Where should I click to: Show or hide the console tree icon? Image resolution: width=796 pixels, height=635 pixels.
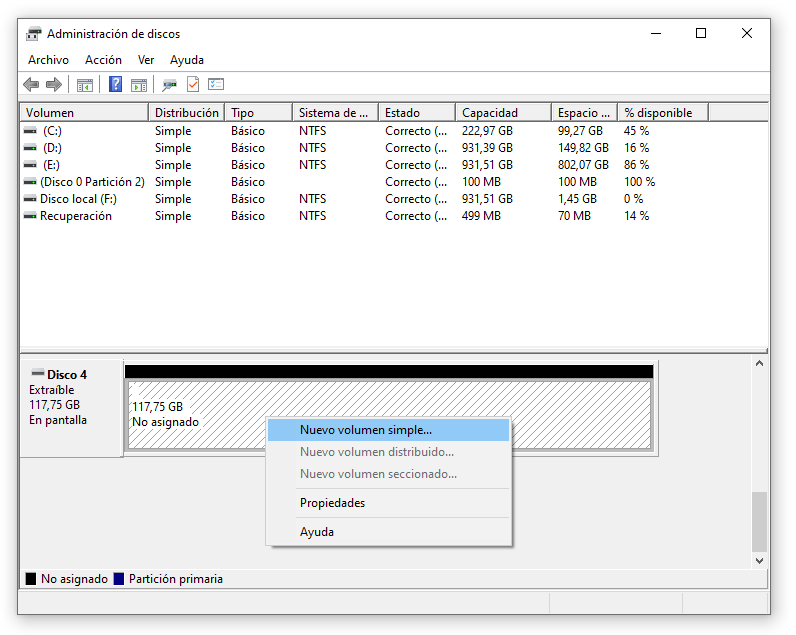(85, 85)
